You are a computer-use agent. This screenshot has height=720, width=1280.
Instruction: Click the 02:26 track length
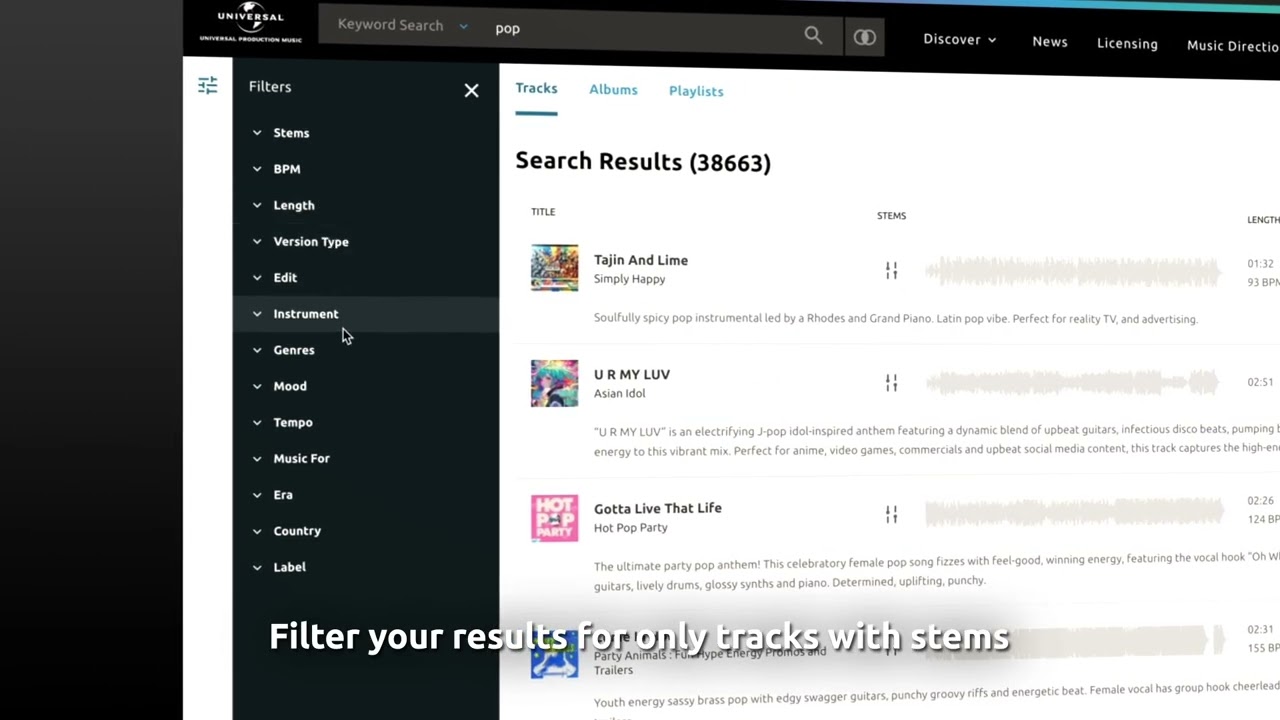tap(1260, 500)
